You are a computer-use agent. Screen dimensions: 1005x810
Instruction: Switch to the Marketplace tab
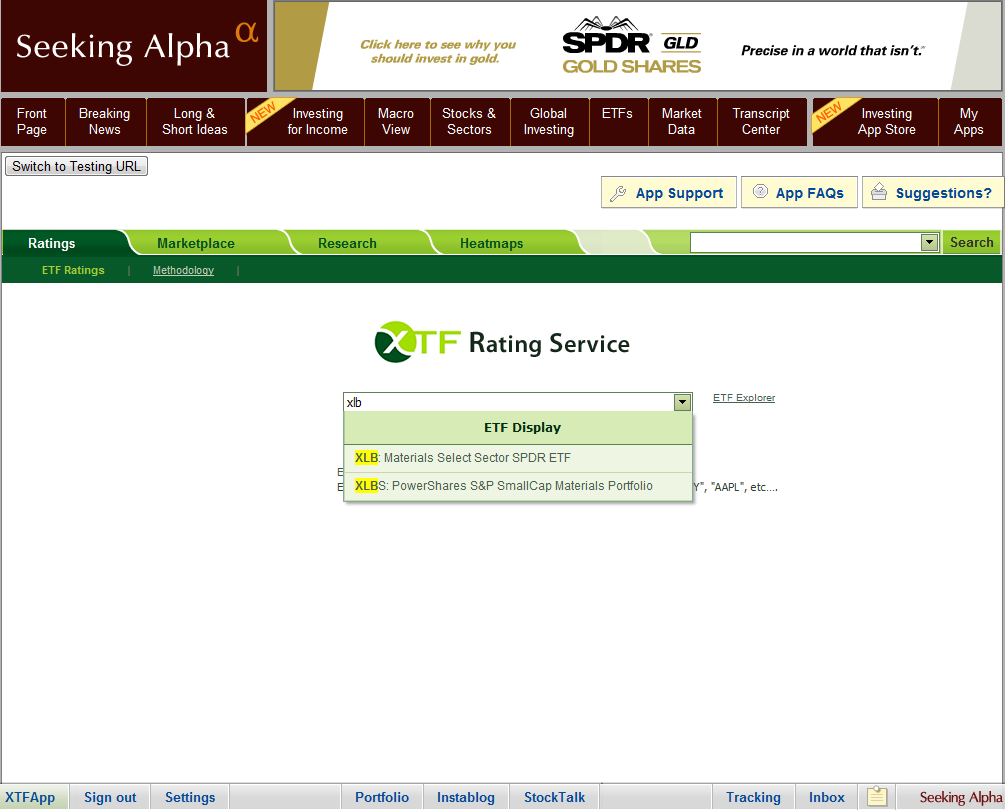[196, 243]
